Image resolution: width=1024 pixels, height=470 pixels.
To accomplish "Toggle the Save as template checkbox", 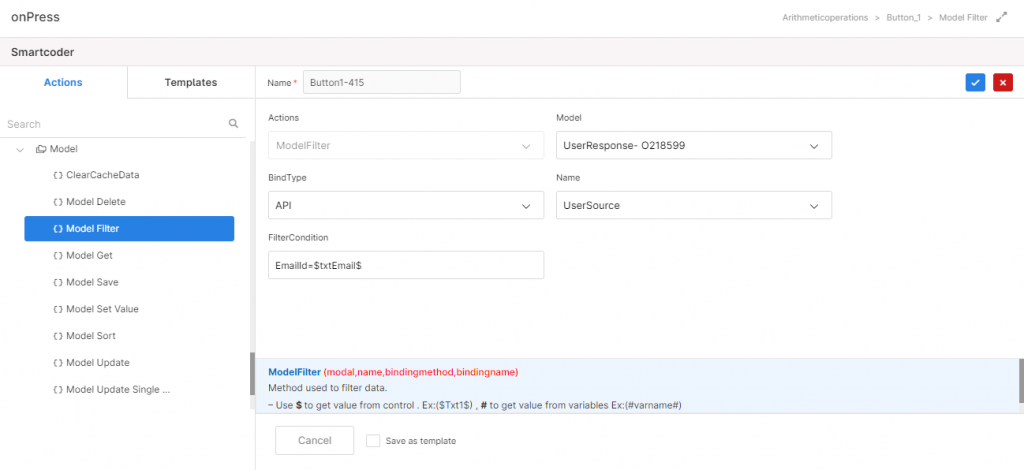I will coord(373,441).
